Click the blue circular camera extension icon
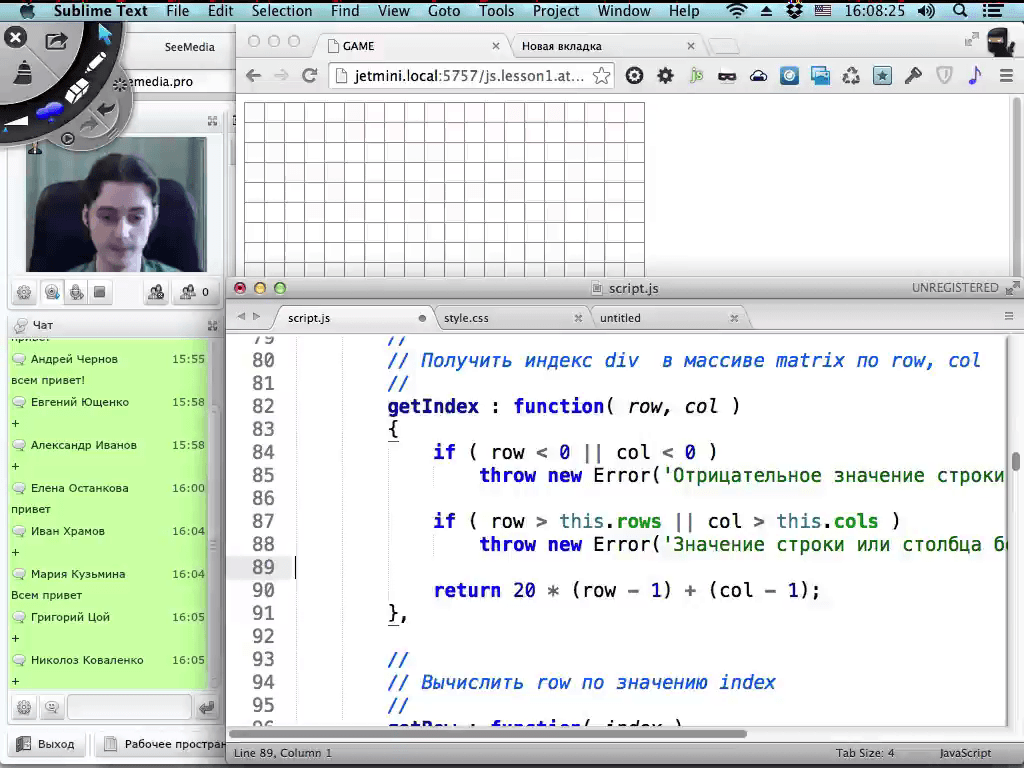This screenshot has height=768, width=1024. pyautogui.click(x=789, y=76)
